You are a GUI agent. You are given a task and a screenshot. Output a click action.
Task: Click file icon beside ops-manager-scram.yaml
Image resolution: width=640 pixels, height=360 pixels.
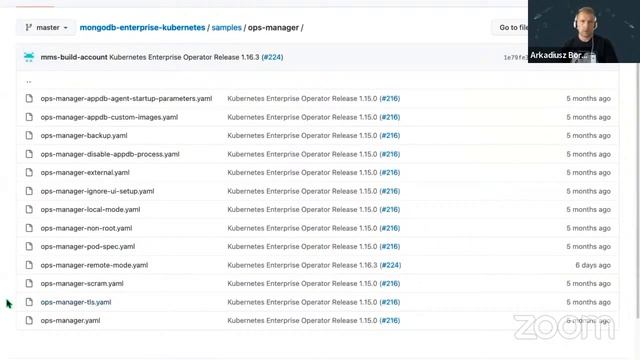[29, 284]
